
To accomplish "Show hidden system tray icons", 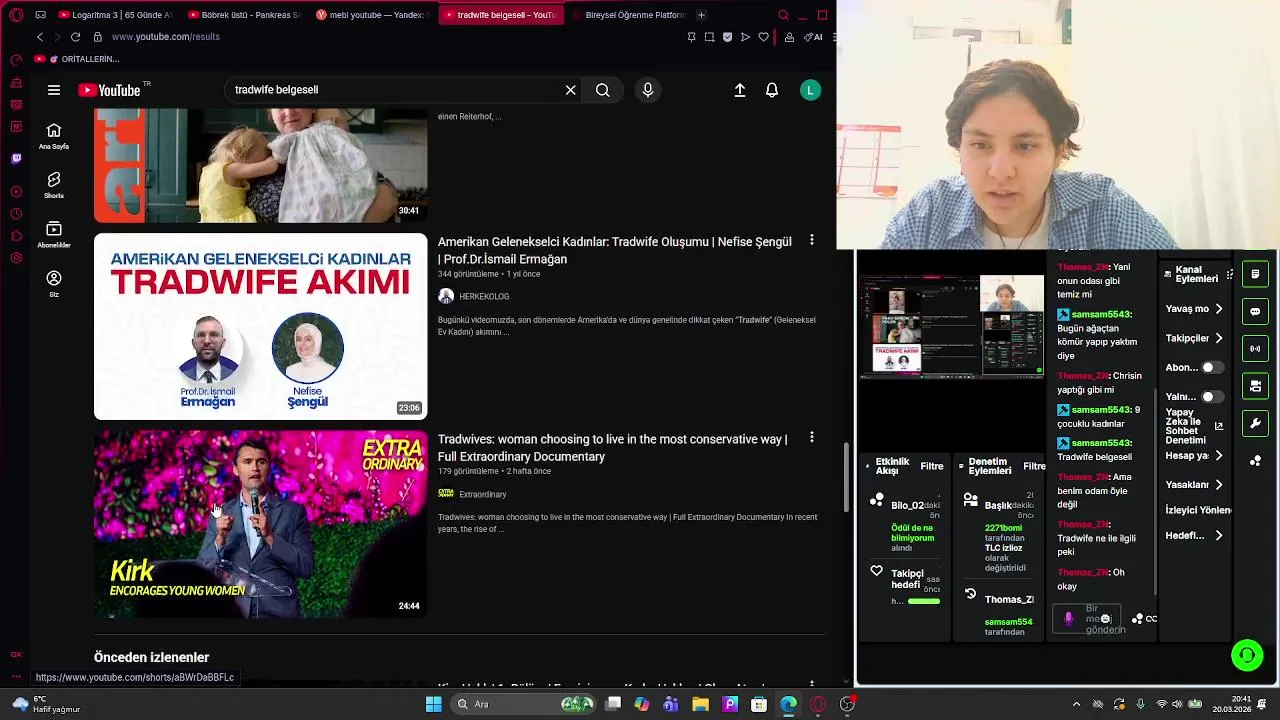I will pos(1076,704).
